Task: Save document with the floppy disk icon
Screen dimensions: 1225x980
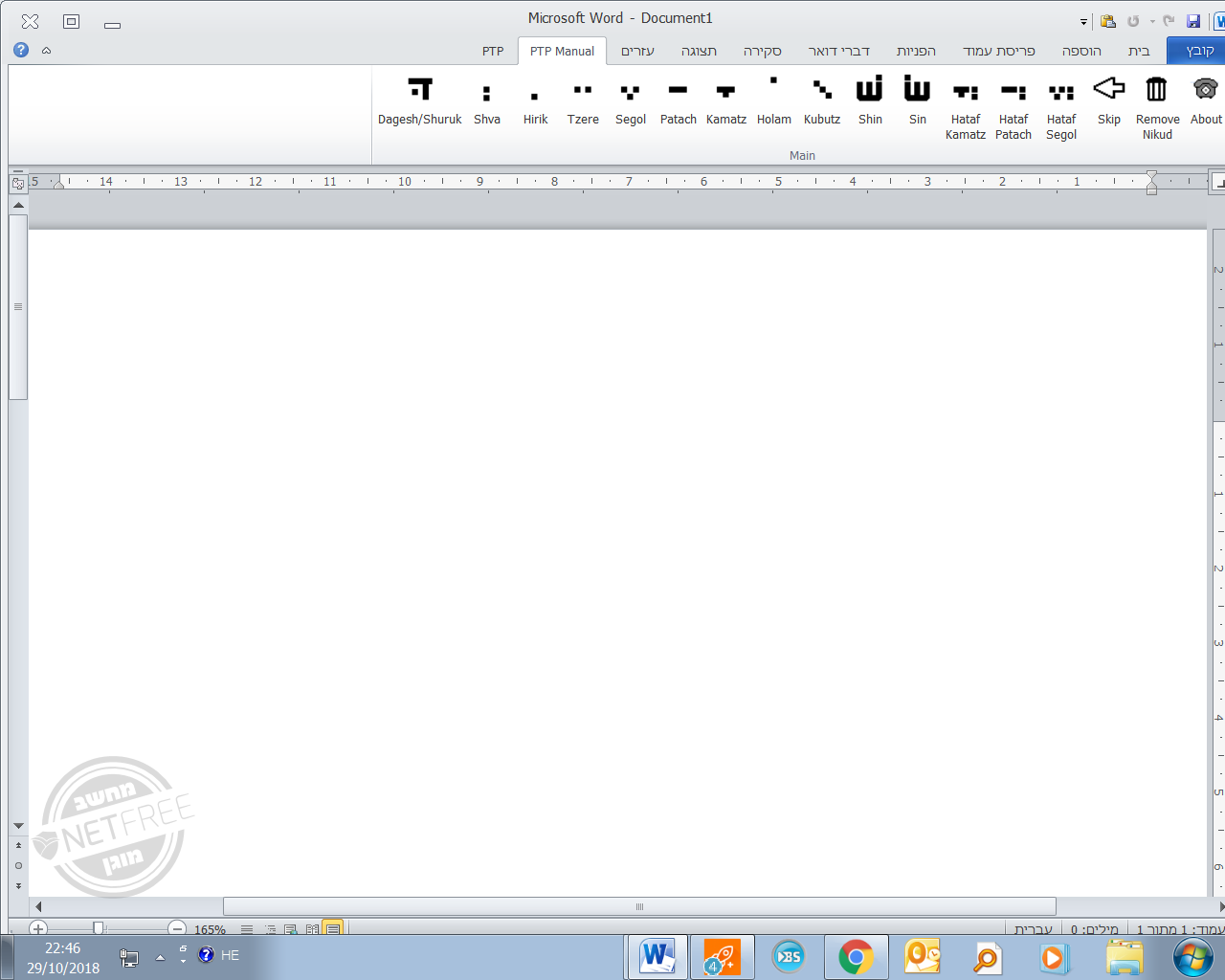Action: (x=1193, y=21)
